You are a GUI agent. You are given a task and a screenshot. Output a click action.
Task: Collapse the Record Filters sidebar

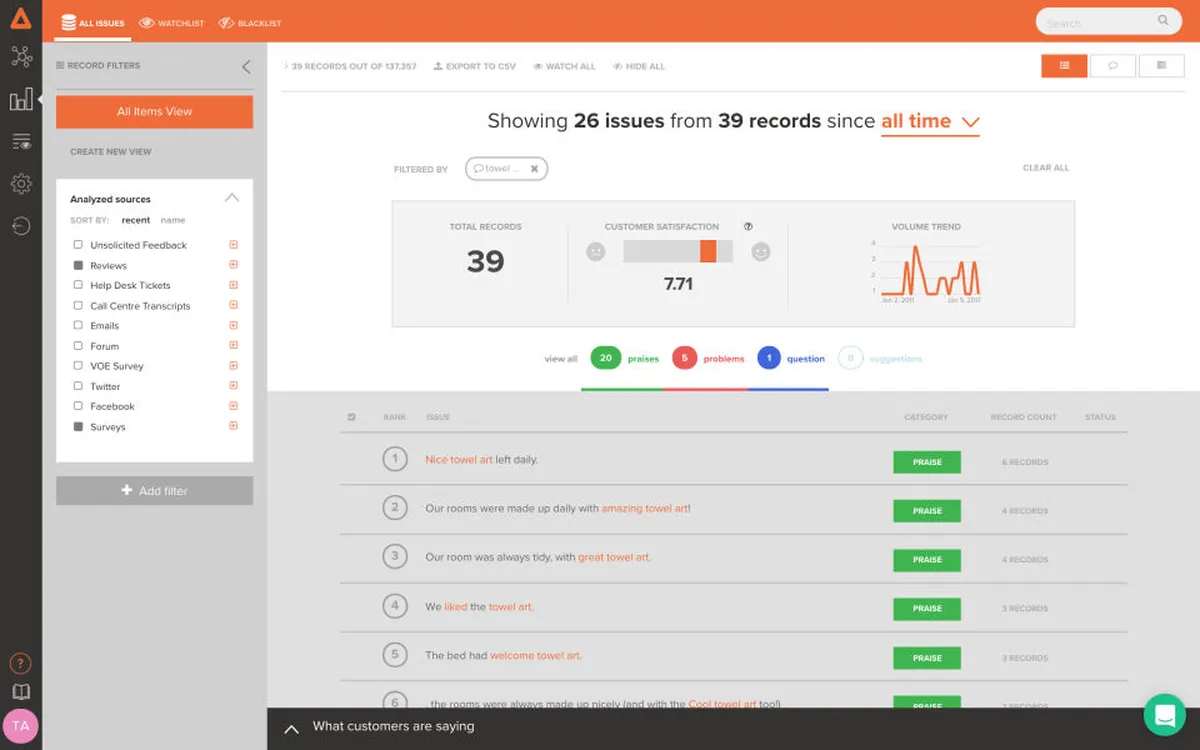pyautogui.click(x=246, y=67)
